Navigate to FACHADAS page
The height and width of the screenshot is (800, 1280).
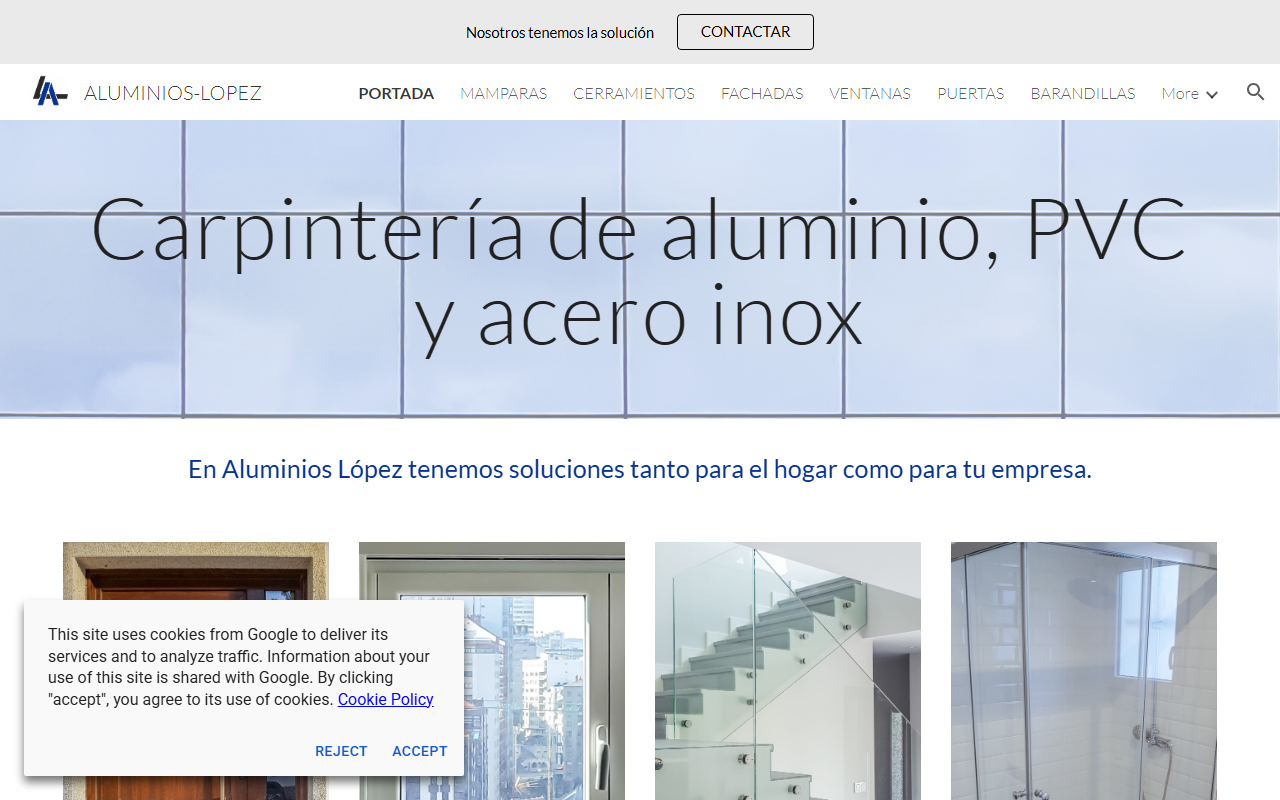click(x=762, y=93)
